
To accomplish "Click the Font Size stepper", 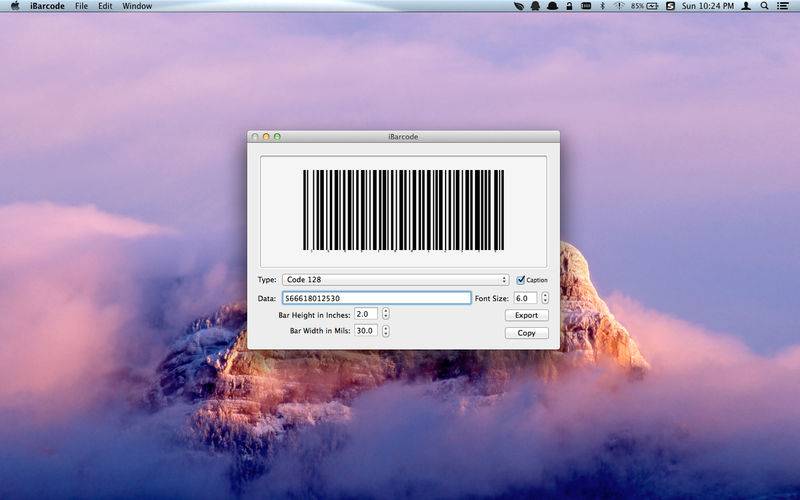I will pos(545,298).
